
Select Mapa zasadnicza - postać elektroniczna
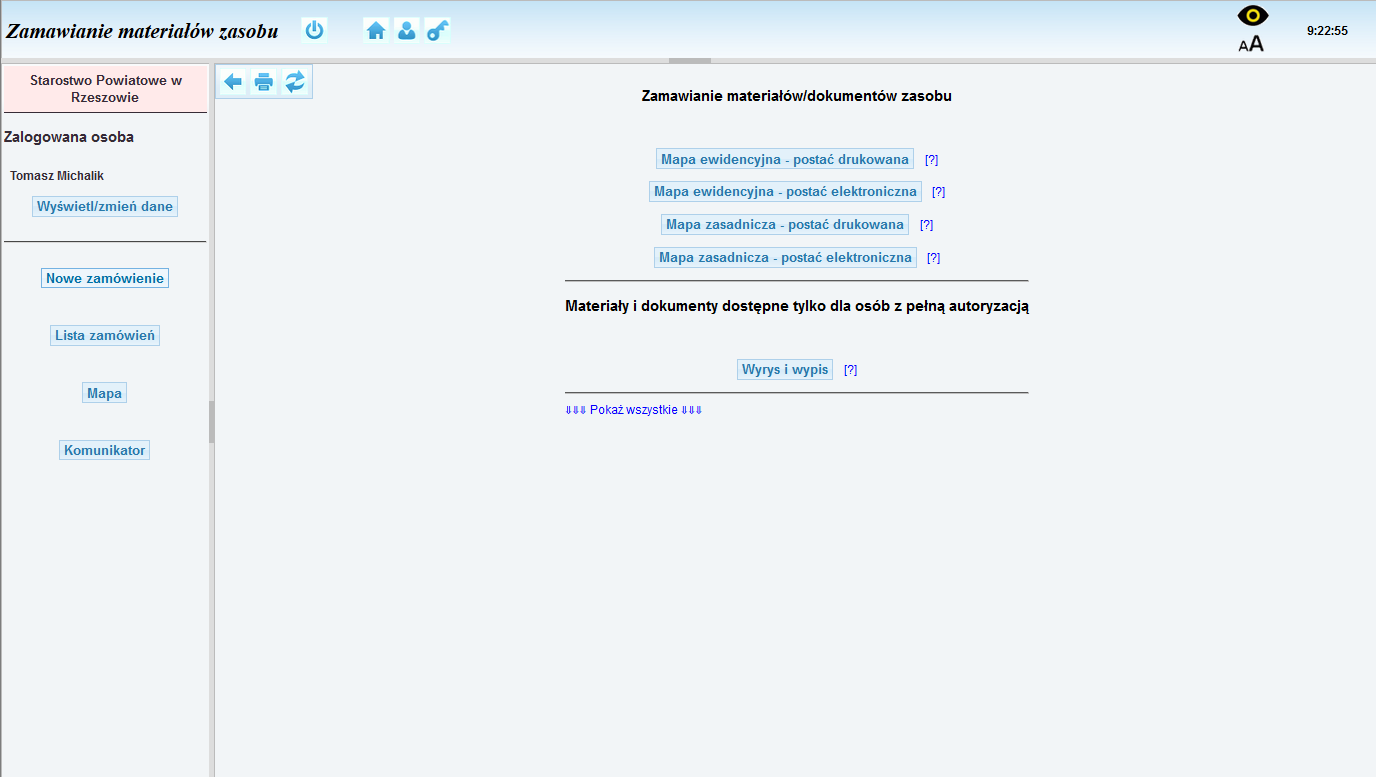pos(785,257)
